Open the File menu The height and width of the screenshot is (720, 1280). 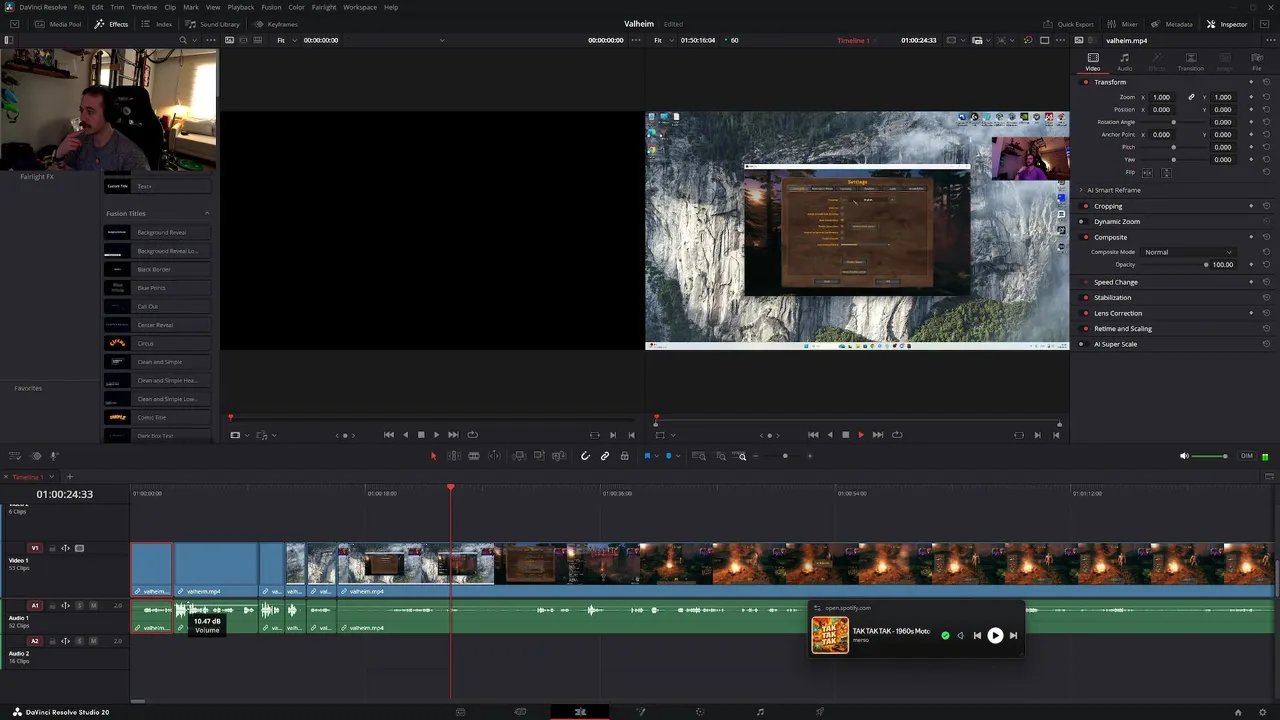pyautogui.click(x=79, y=7)
